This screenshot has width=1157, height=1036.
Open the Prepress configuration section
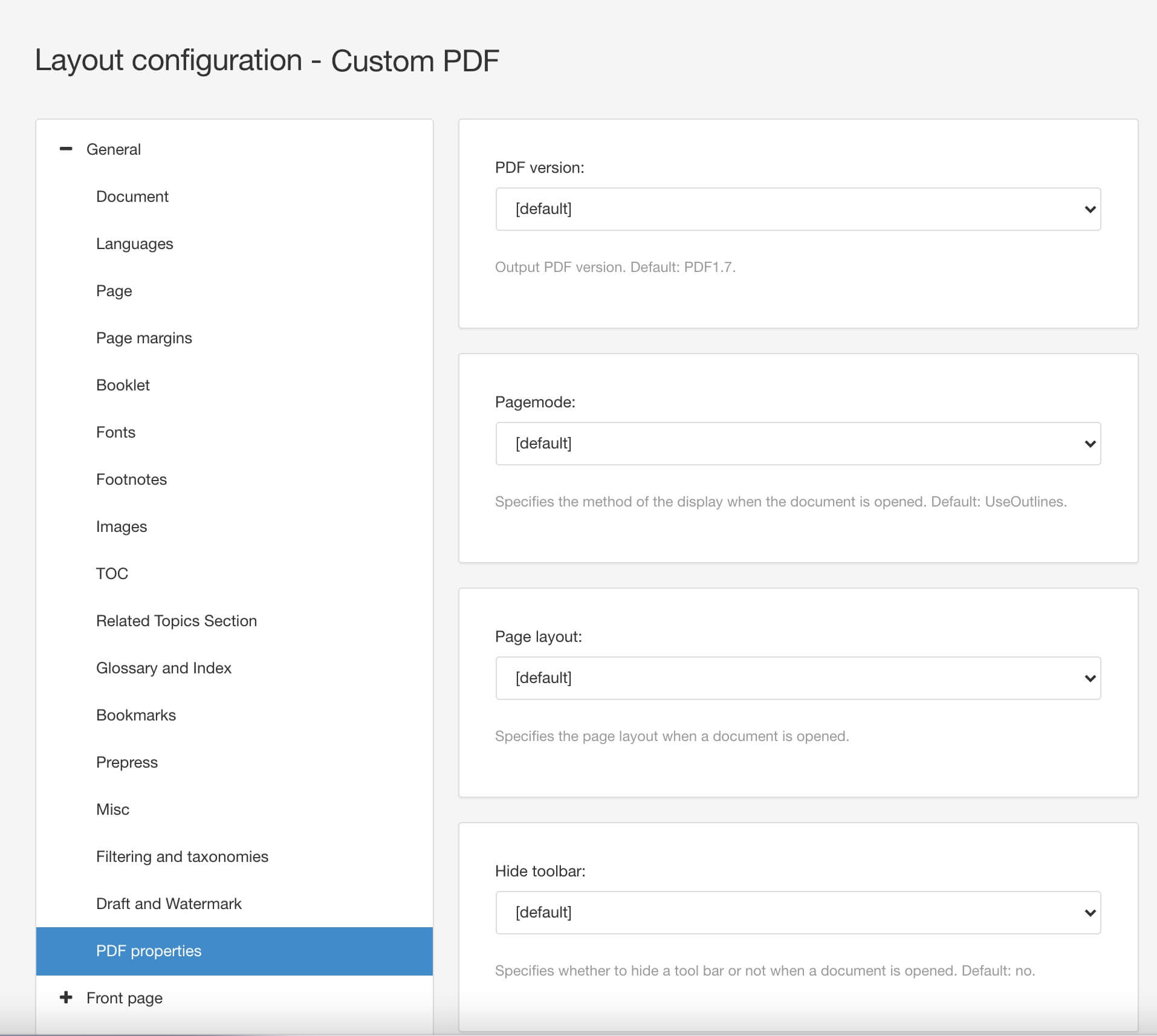click(x=126, y=762)
